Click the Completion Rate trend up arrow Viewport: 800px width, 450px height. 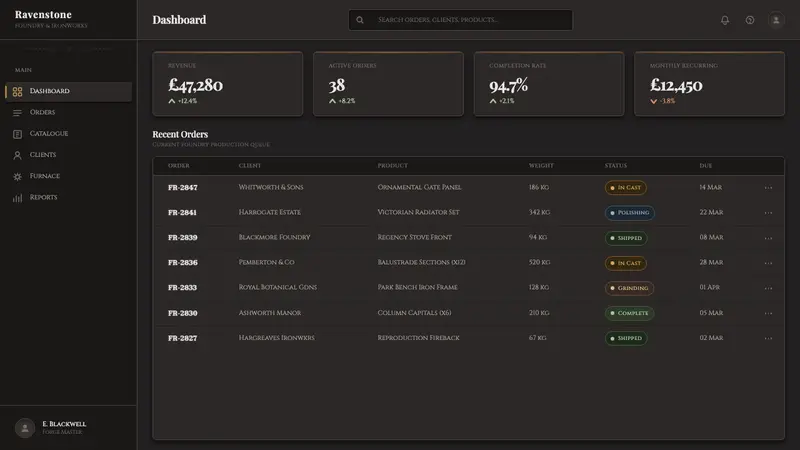pyautogui.click(x=493, y=101)
